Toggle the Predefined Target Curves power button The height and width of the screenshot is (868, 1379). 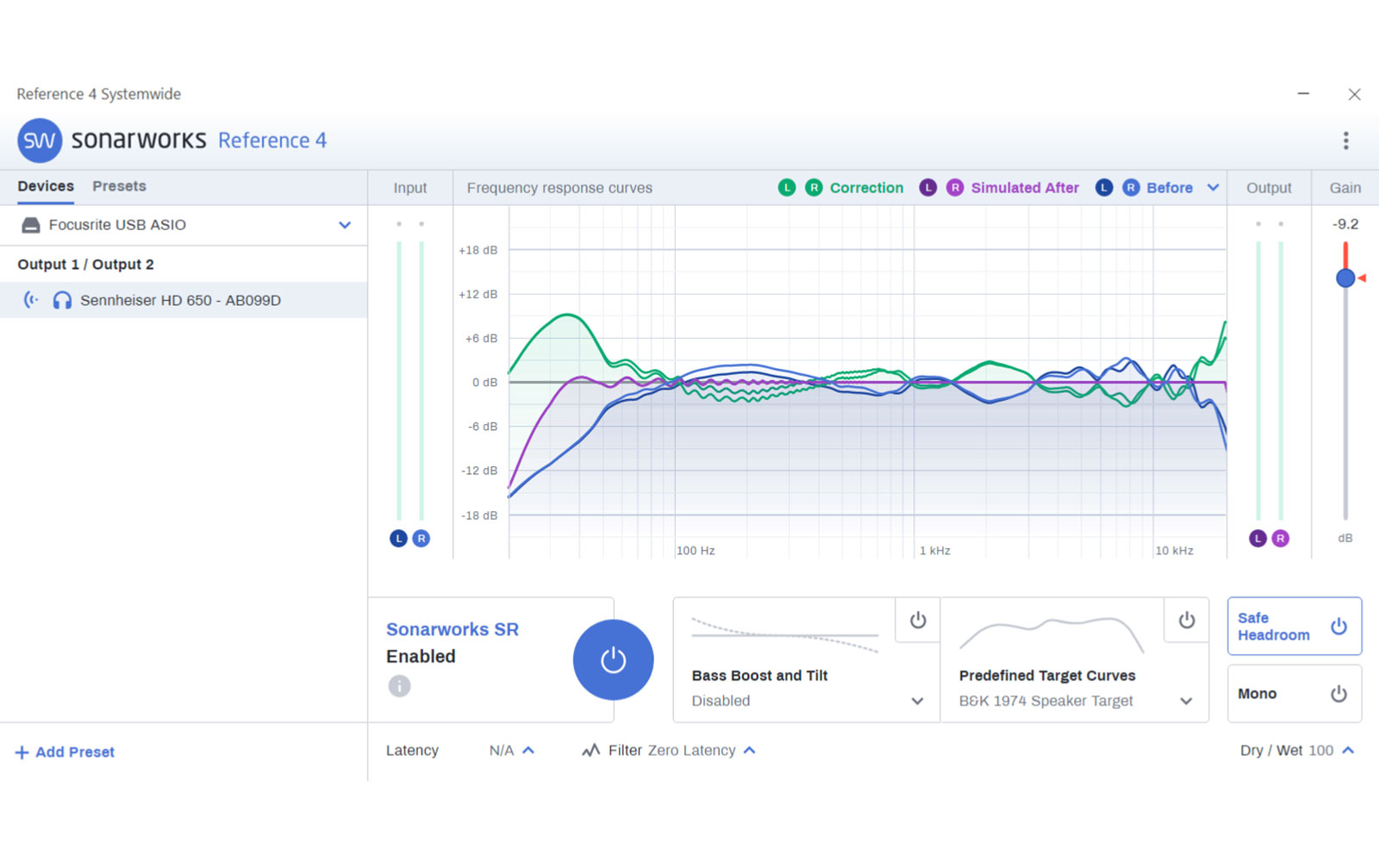pos(1187,620)
